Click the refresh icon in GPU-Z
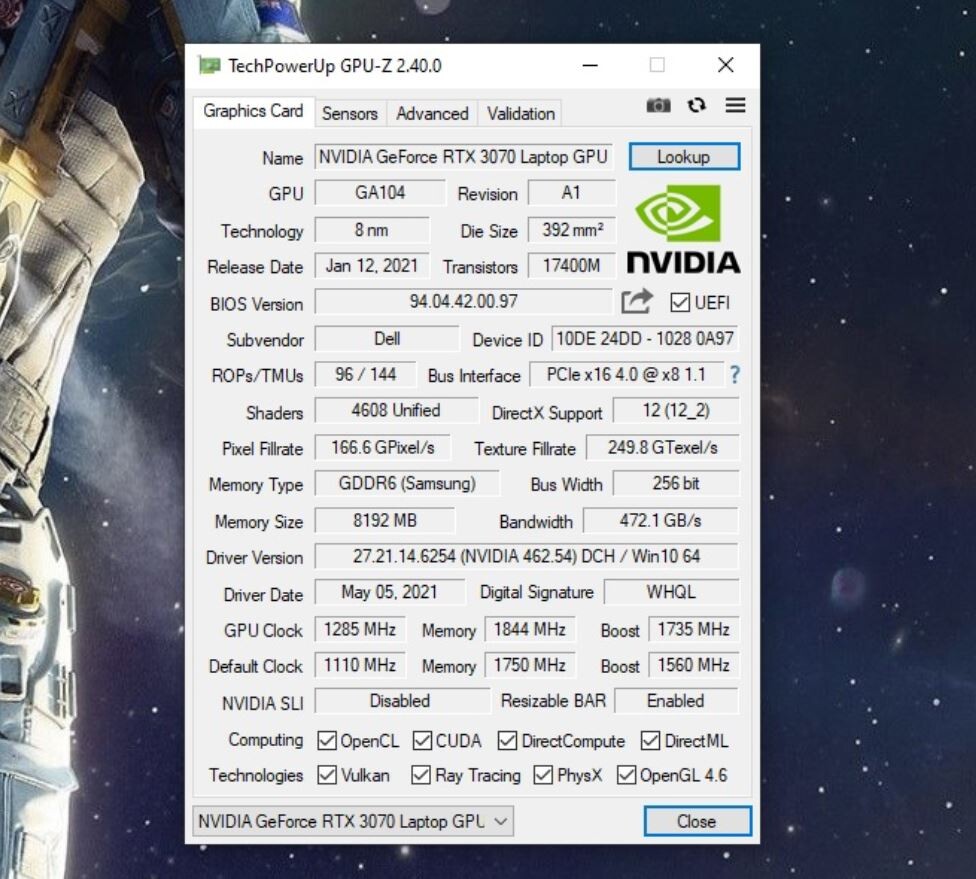 tap(697, 105)
